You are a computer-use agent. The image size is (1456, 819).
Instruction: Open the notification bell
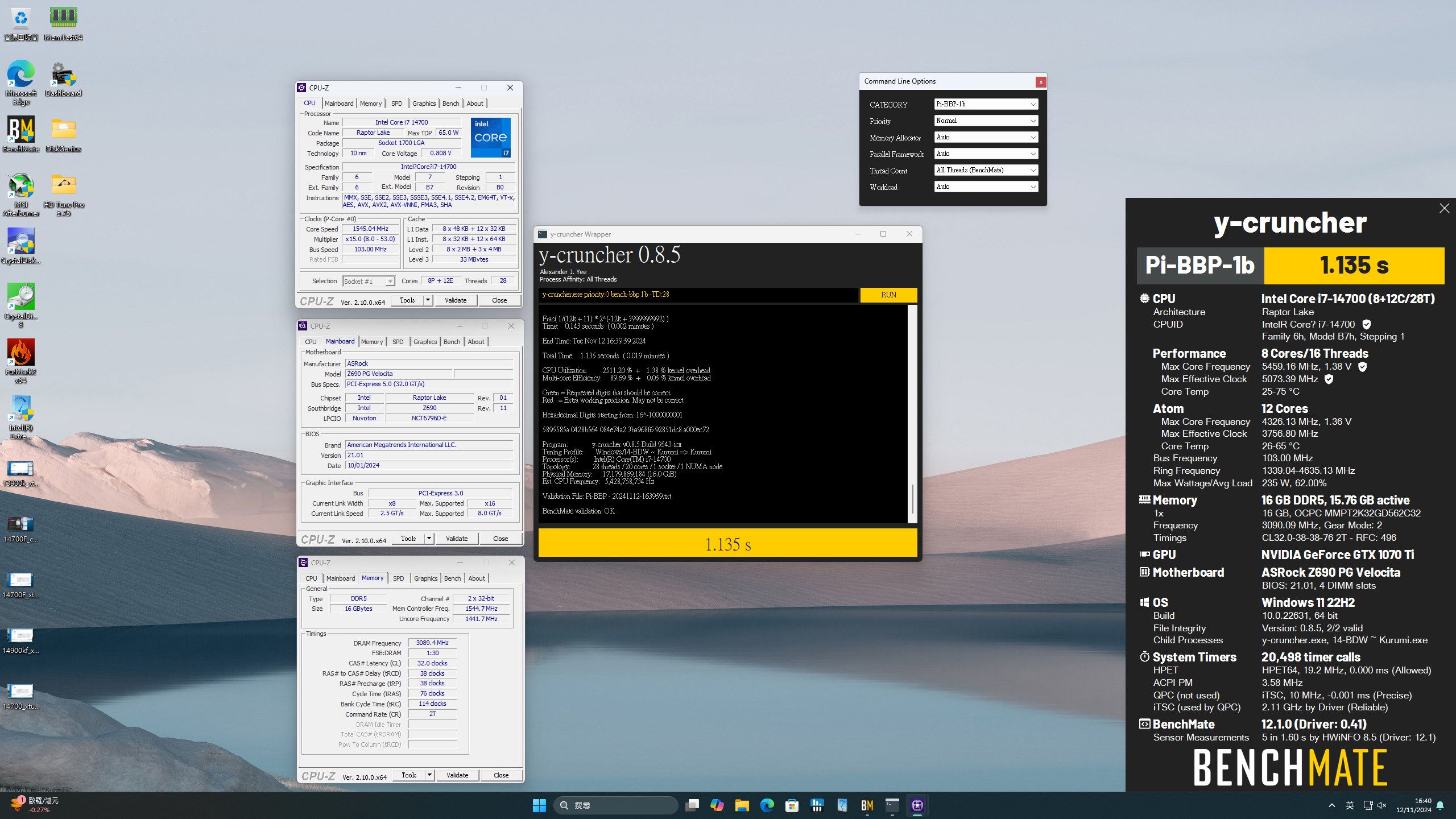click(x=1441, y=805)
